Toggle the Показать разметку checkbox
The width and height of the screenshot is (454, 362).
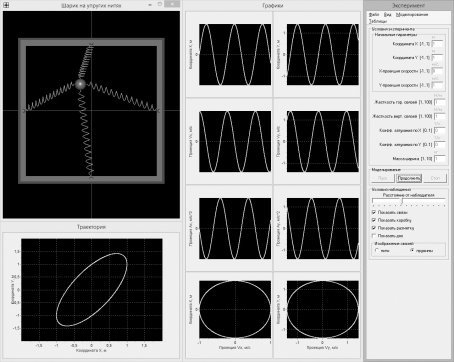click(374, 228)
